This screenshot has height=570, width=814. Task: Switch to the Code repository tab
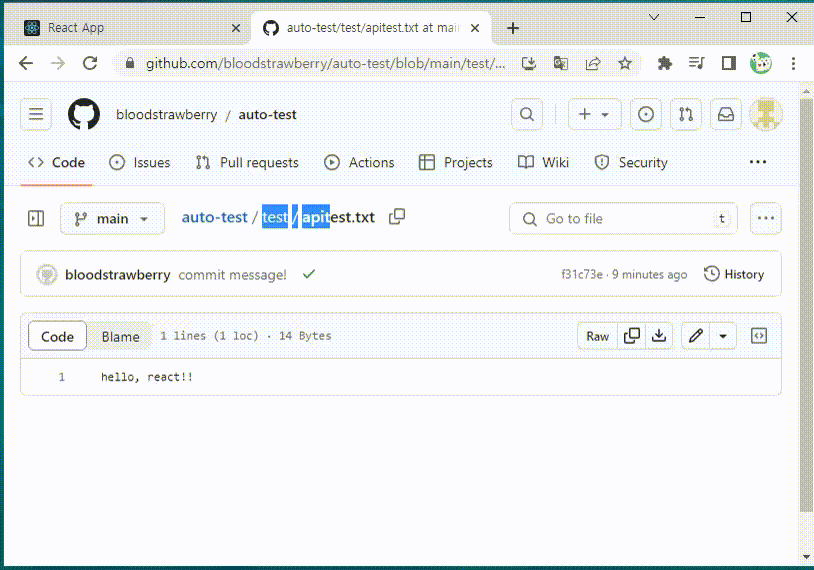pos(56,162)
